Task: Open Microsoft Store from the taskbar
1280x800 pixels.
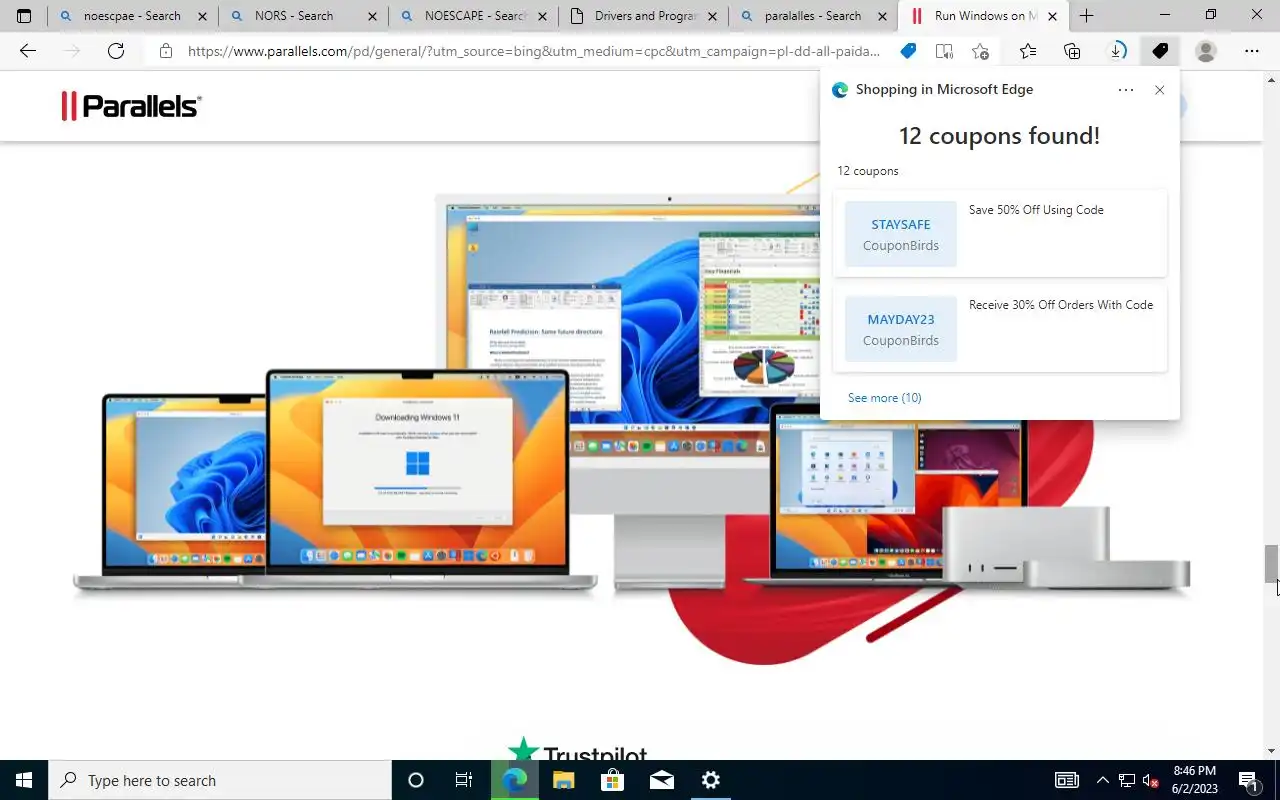Action: tap(612, 780)
